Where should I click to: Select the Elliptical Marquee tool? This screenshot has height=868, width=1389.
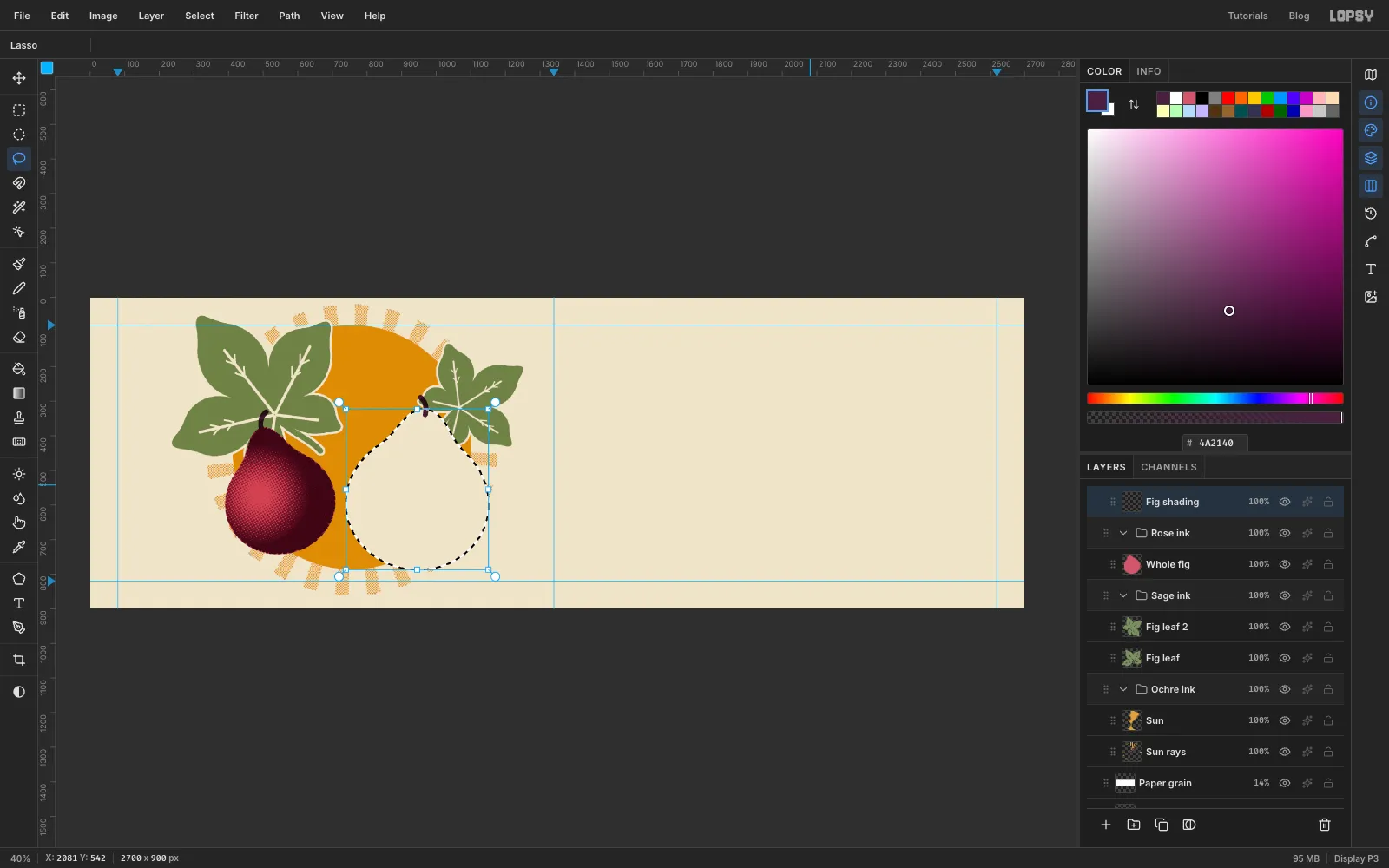[19, 135]
